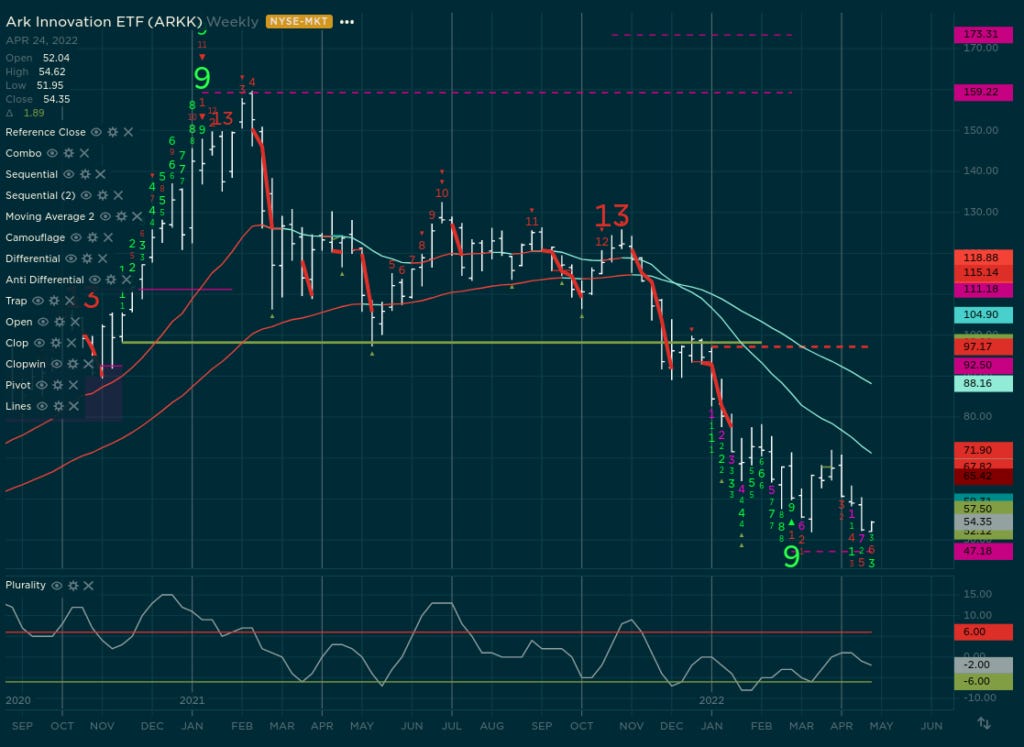Viewport: 1024px width, 747px height.
Task: Toggle visibility of Reference Close
Action: tap(96, 132)
